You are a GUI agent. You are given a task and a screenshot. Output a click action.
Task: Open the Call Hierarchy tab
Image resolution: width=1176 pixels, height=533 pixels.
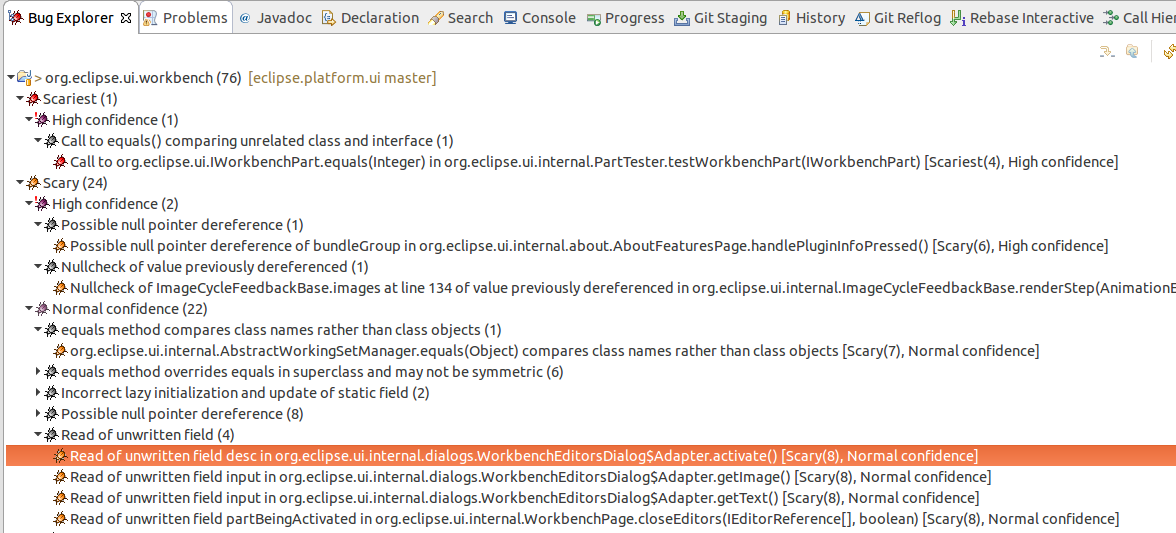coord(1140,18)
